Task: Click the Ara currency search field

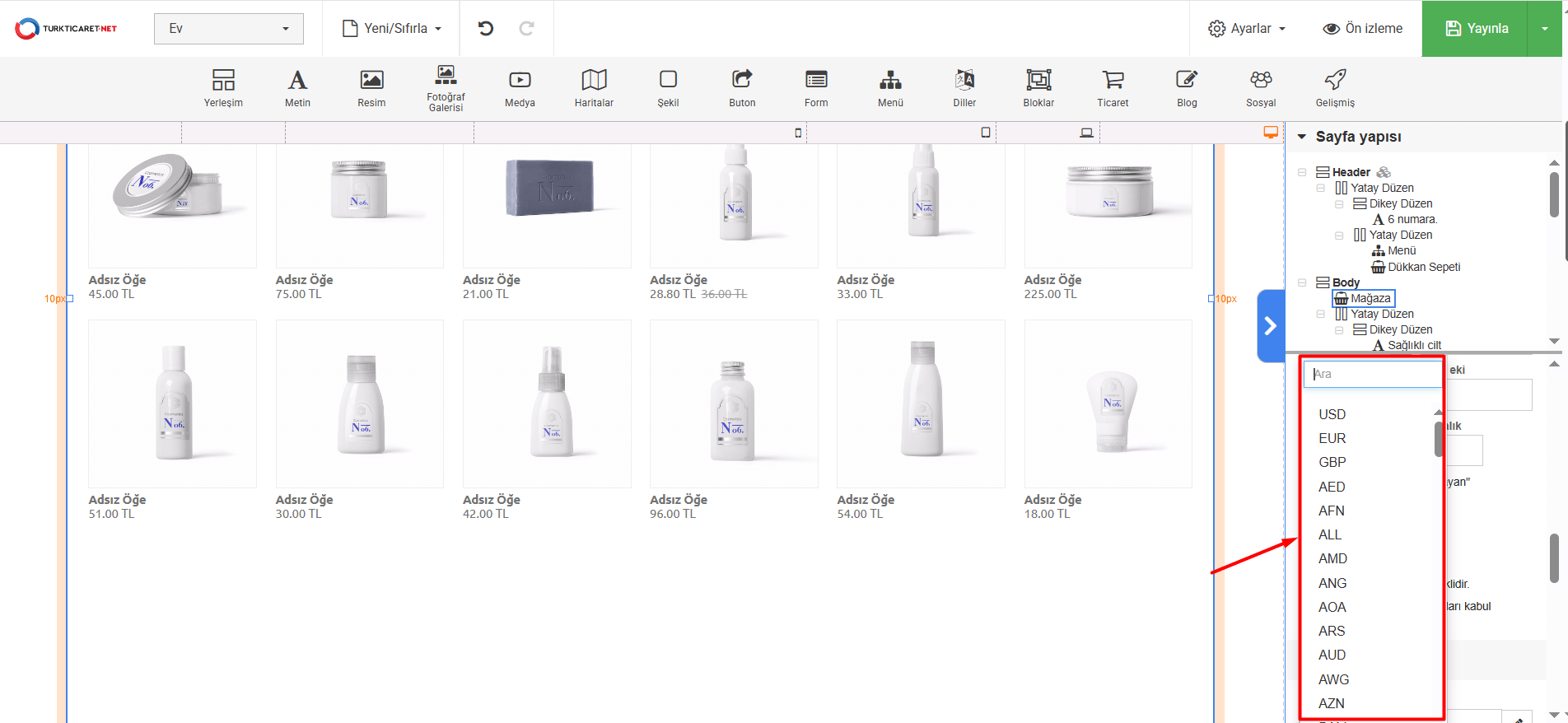Action: click(1373, 374)
